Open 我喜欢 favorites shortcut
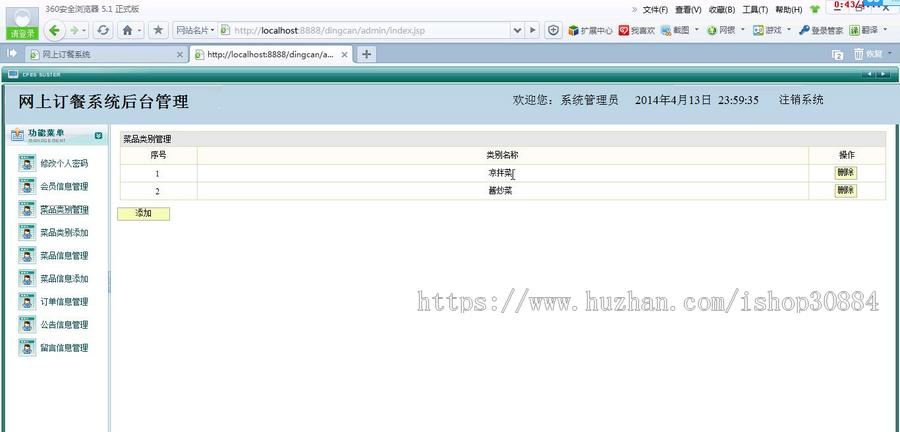Image resolution: width=900 pixels, height=432 pixels. point(637,30)
